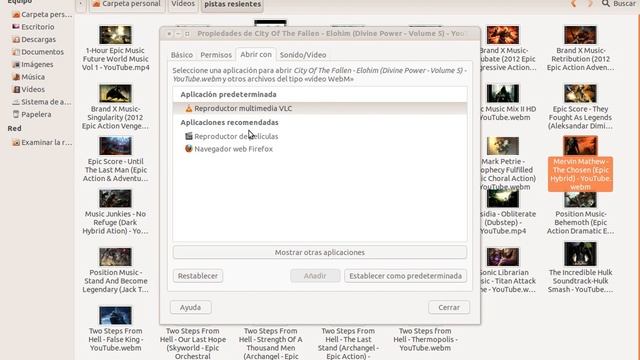Open Papelera trash icon
The image size is (640, 360).
pos(16,114)
